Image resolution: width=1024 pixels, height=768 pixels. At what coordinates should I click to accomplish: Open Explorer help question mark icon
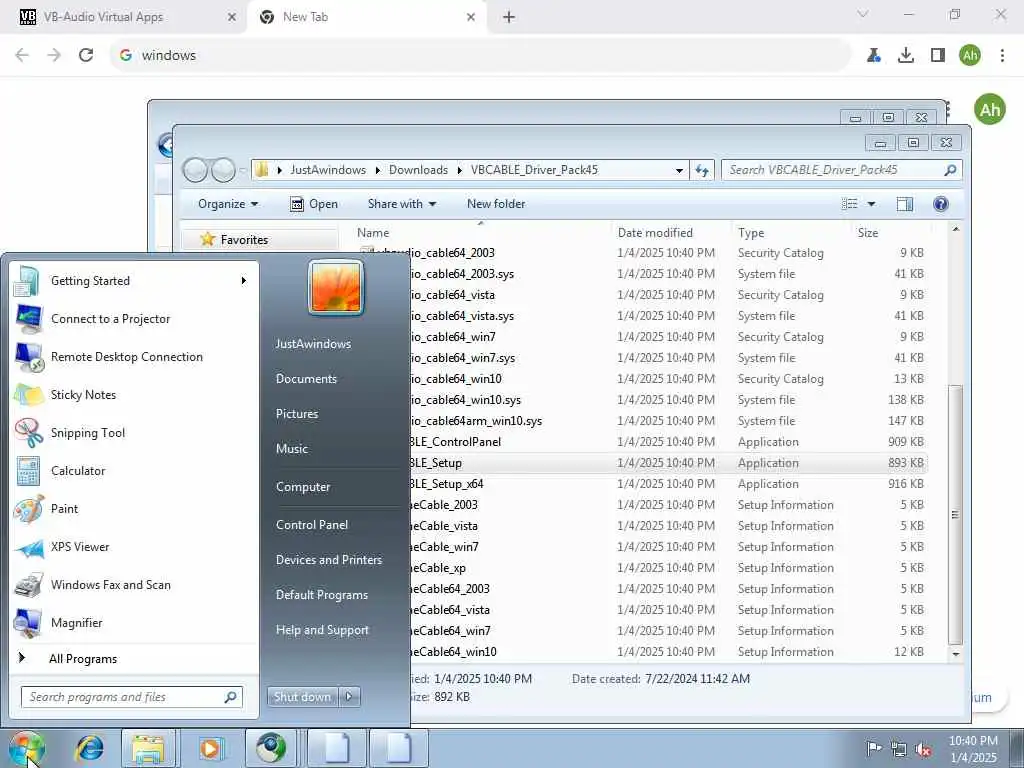[940, 204]
